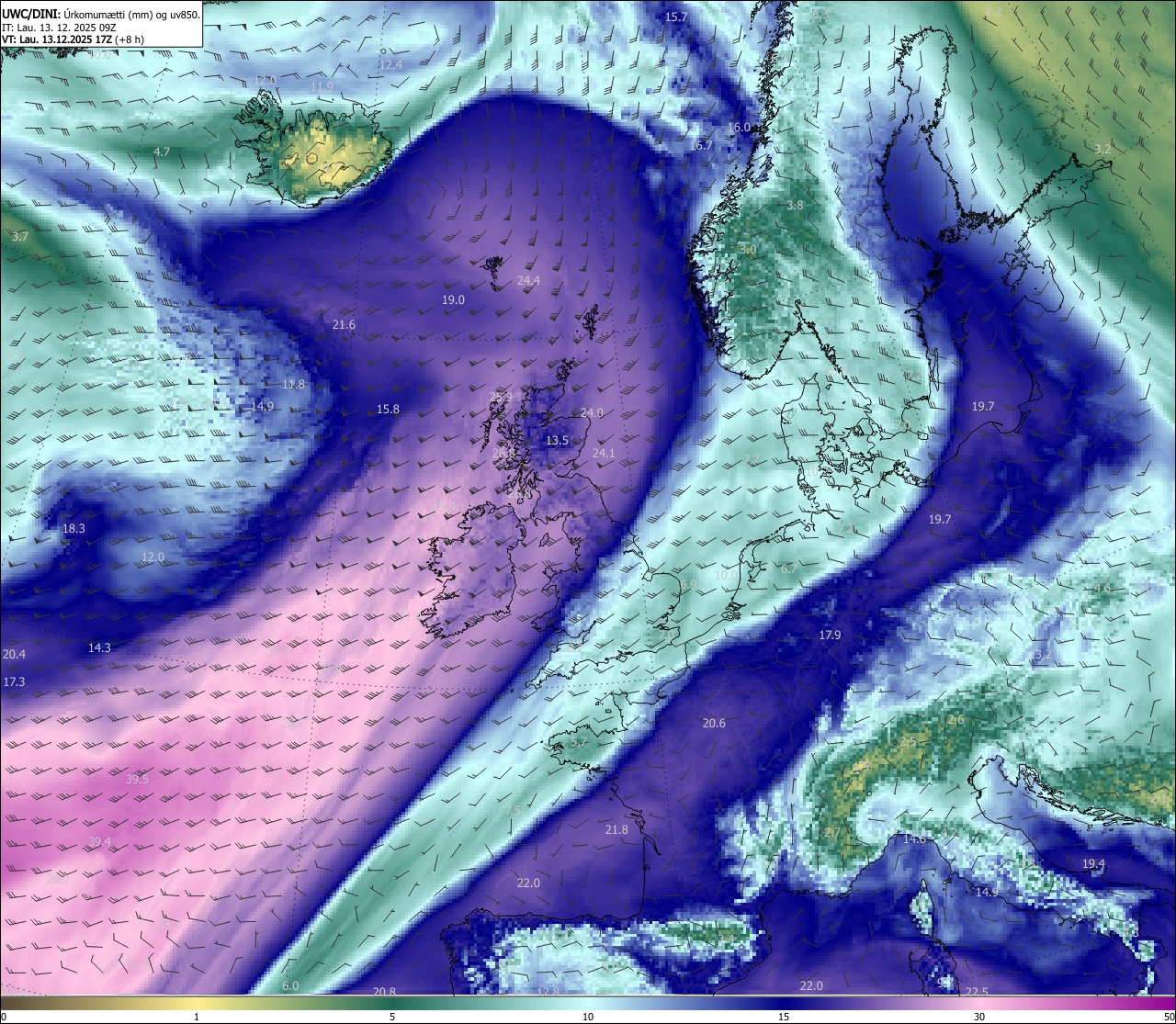Click the 15.7 value at the map's top
Image resolution: width=1176 pixels, height=1024 pixels.
pos(676,17)
